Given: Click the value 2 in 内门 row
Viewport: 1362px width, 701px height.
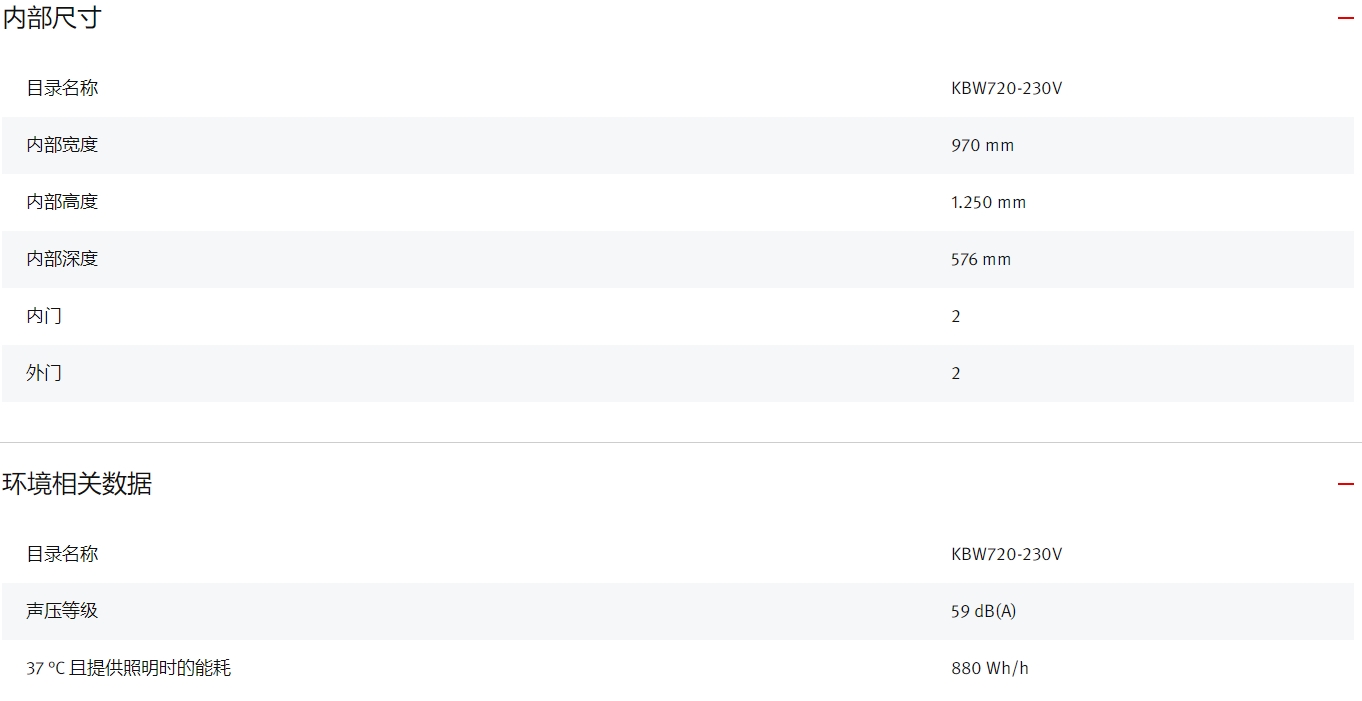Looking at the screenshot, I should (x=956, y=316).
